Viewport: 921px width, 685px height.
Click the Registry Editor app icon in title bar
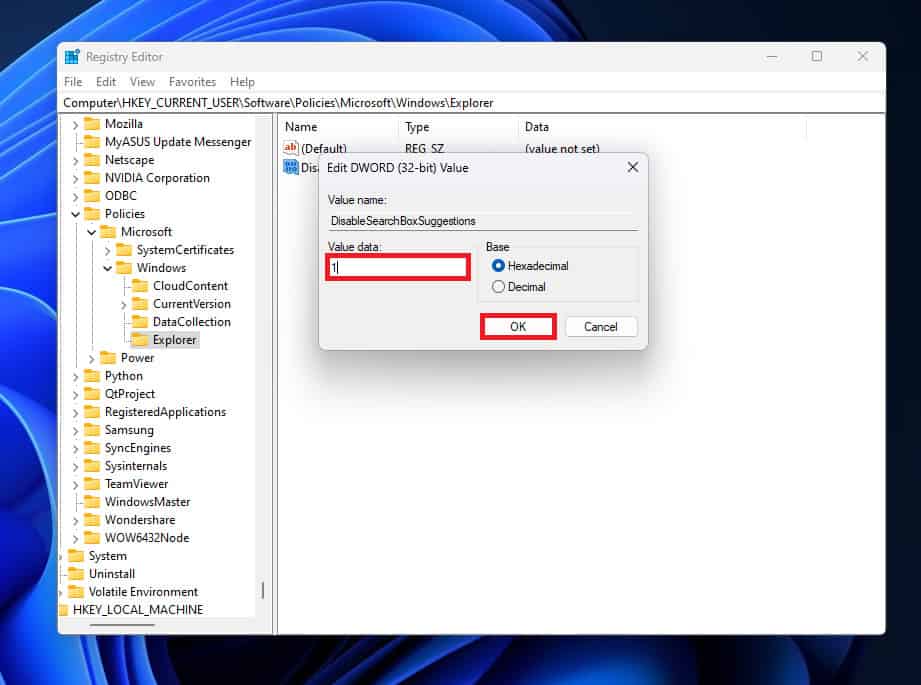tap(72, 57)
